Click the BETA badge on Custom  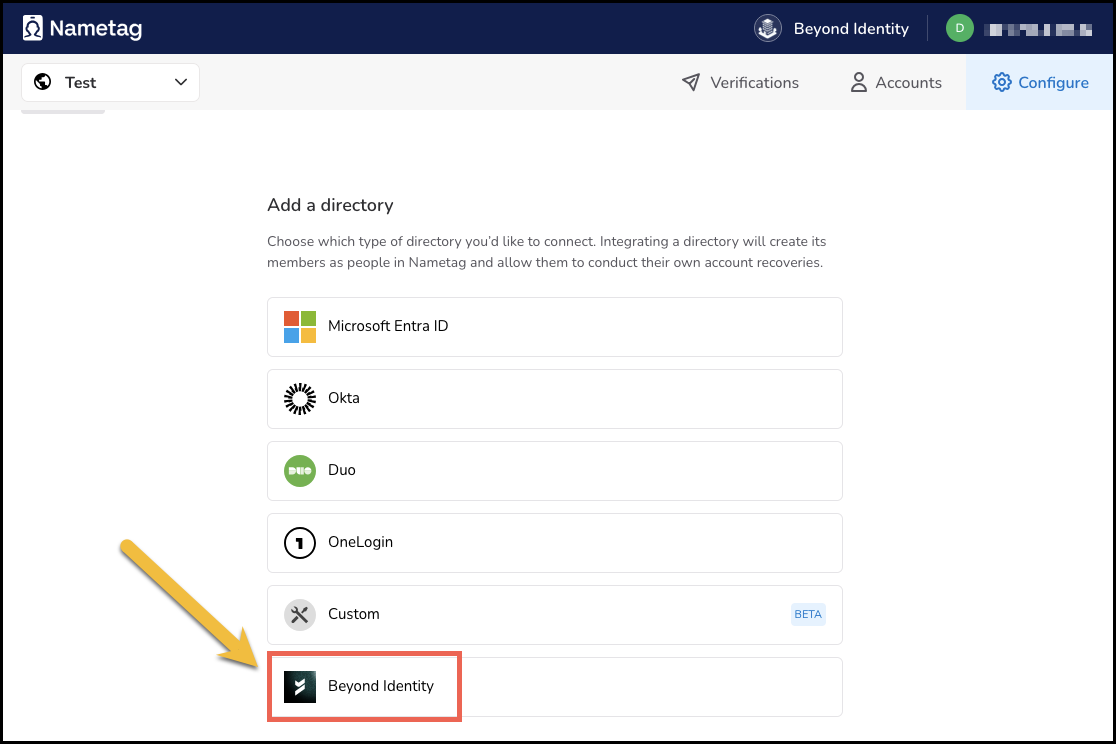pyautogui.click(x=808, y=614)
